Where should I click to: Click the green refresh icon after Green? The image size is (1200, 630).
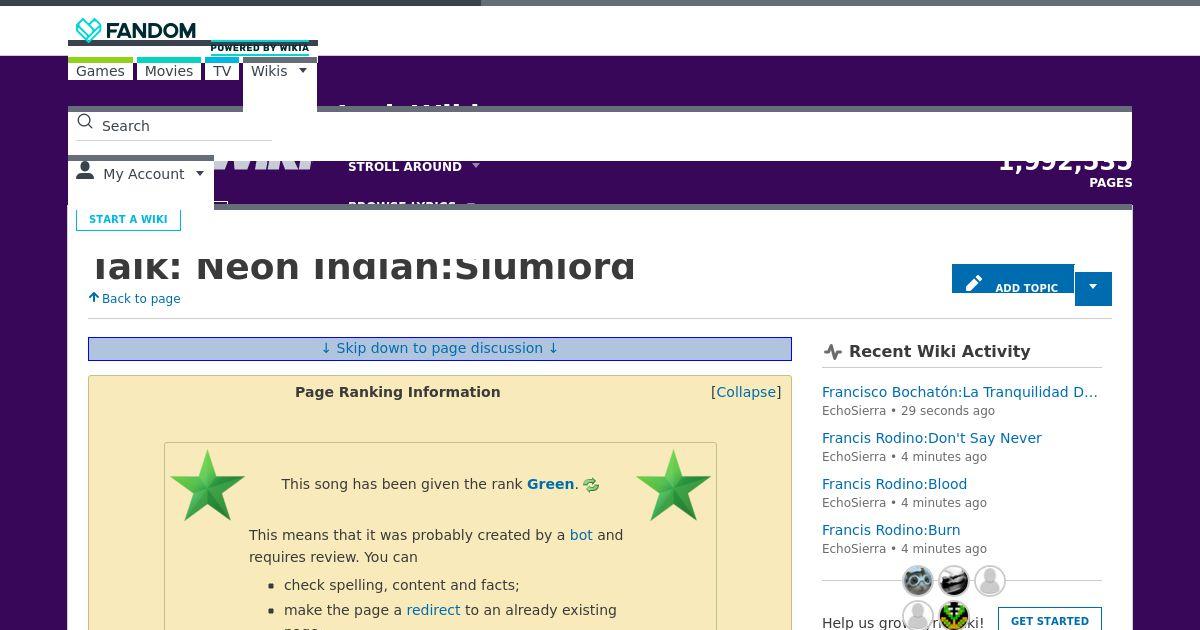591,485
